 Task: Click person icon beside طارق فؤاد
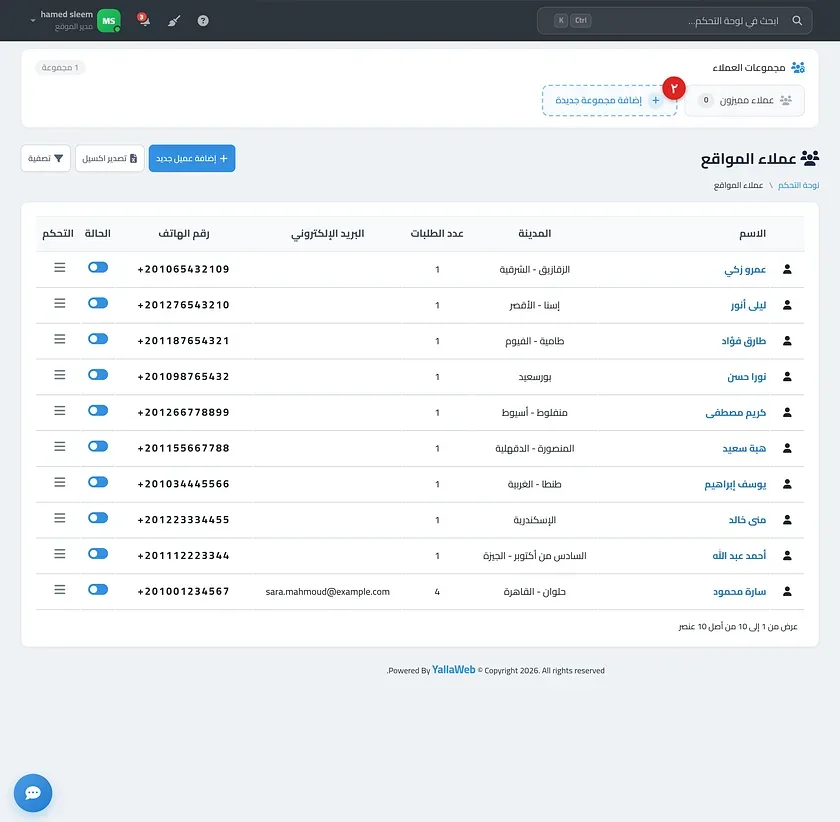point(787,341)
